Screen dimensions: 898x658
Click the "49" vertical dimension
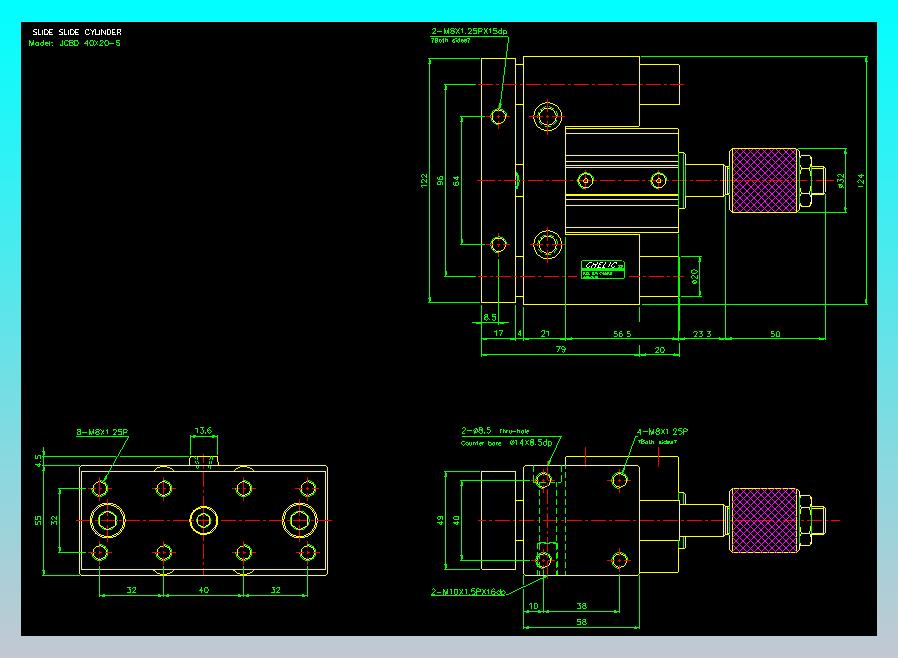(x=440, y=520)
